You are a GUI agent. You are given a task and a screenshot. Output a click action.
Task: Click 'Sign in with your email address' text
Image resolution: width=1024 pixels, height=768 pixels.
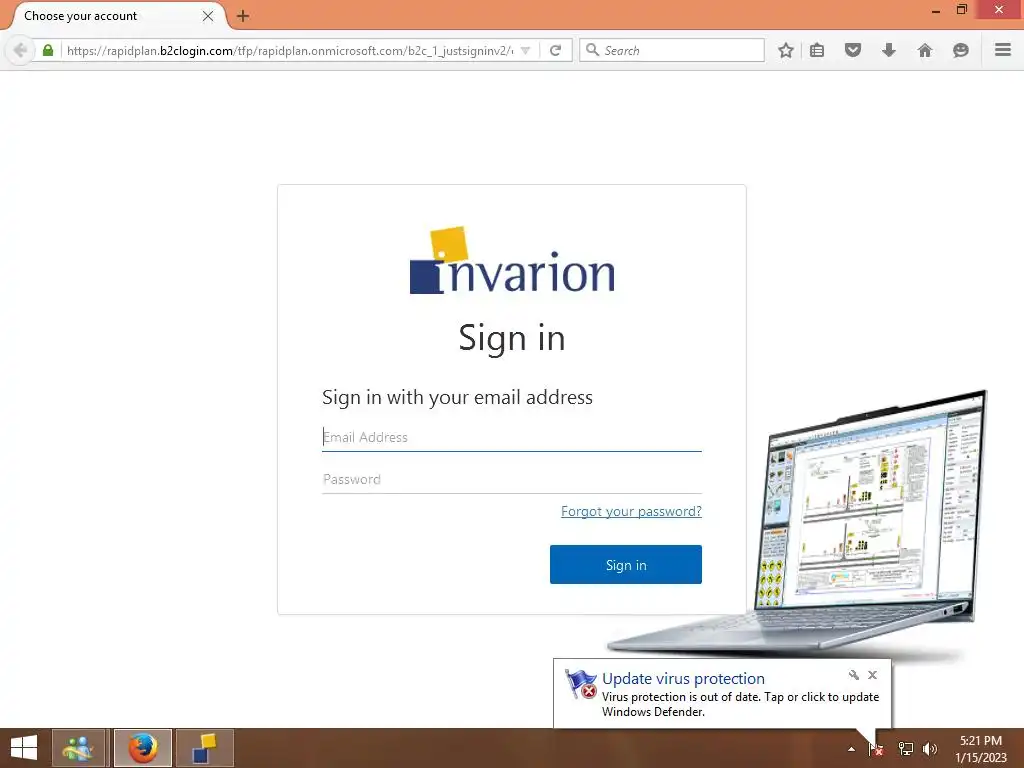click(x=457, y=397)
